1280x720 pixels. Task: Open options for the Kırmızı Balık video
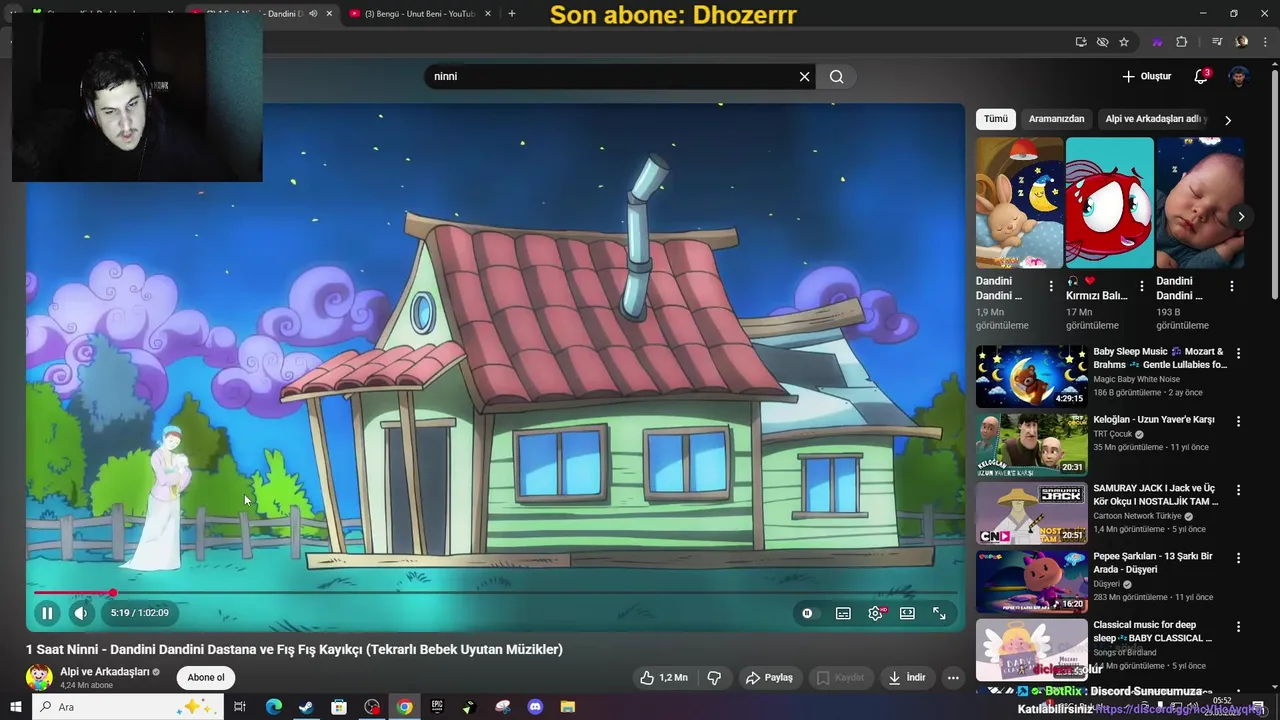click(x=1141, y=286)
